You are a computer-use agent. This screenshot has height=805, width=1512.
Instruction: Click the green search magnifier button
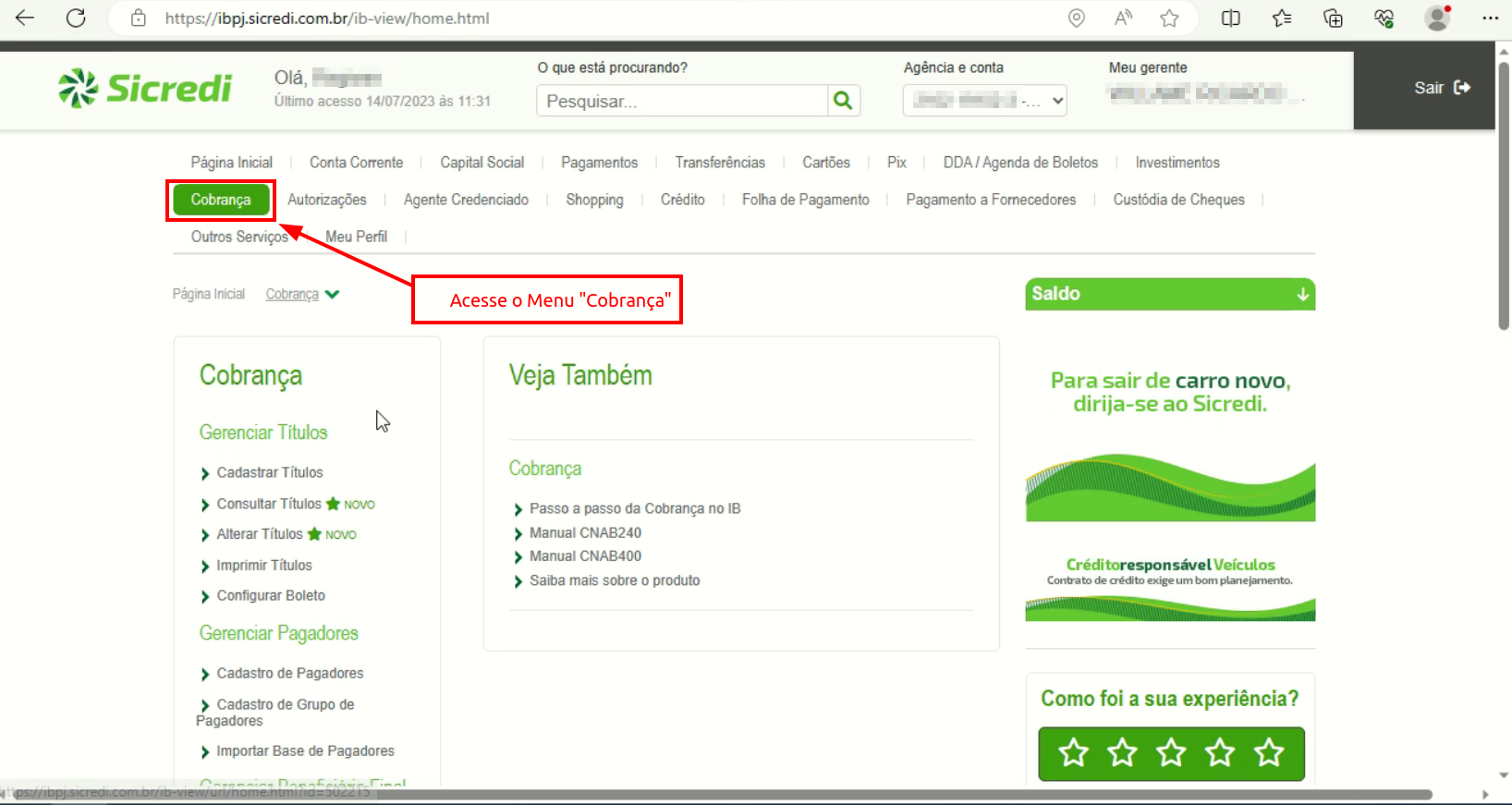[x=843, y=100]
